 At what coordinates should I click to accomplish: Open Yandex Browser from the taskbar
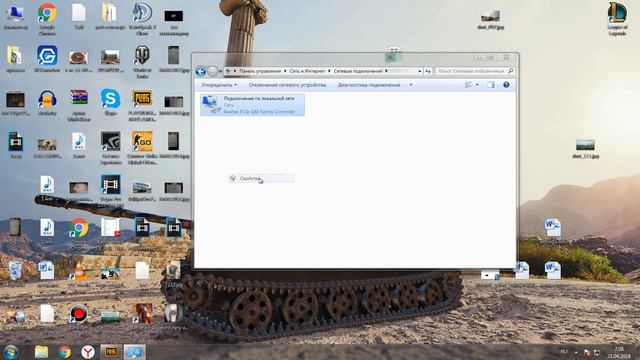88,352
